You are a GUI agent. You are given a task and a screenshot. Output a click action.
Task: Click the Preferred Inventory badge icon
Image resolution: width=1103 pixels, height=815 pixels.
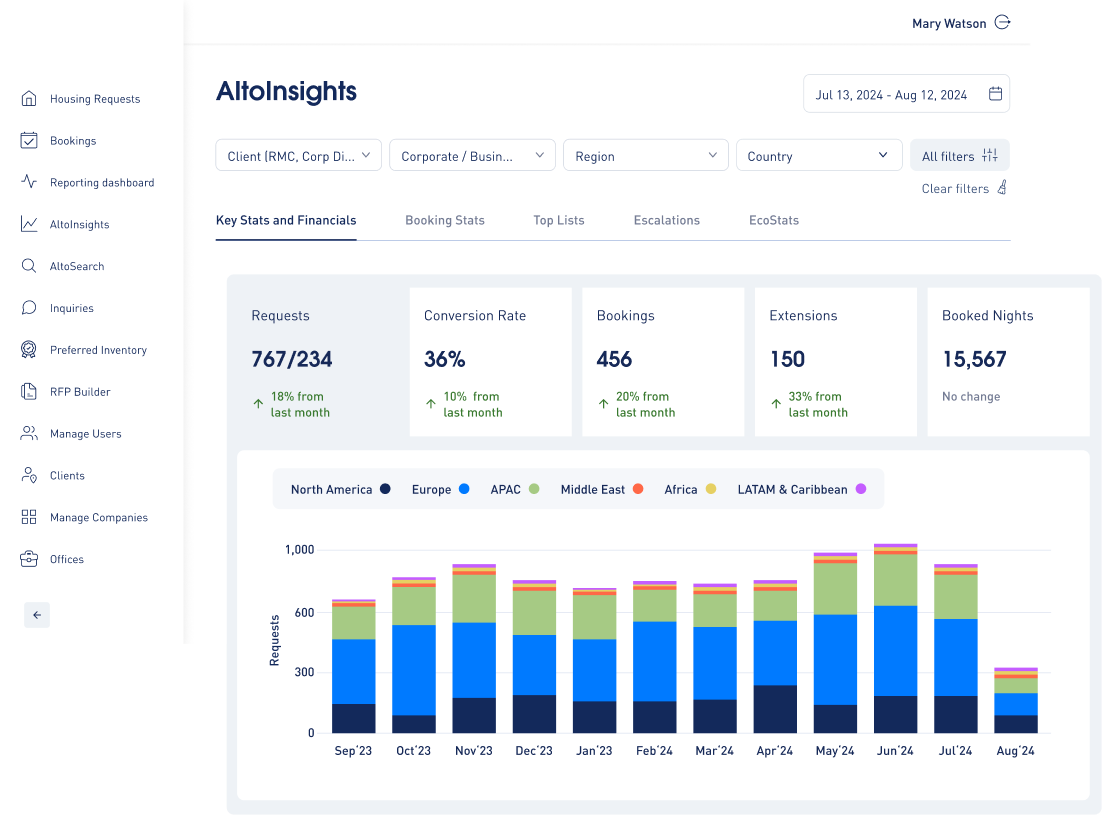click(x=29, y=349)
